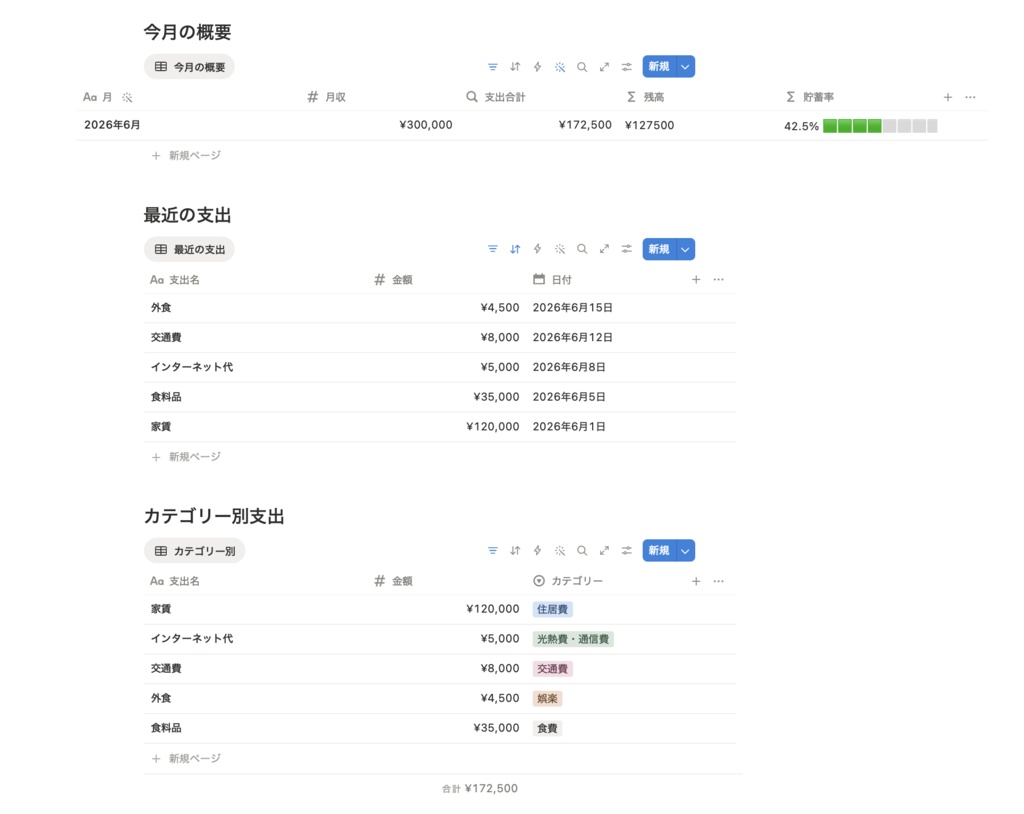Open 新規 dropdown arrow in カテゴリー別

pos(685,551)
